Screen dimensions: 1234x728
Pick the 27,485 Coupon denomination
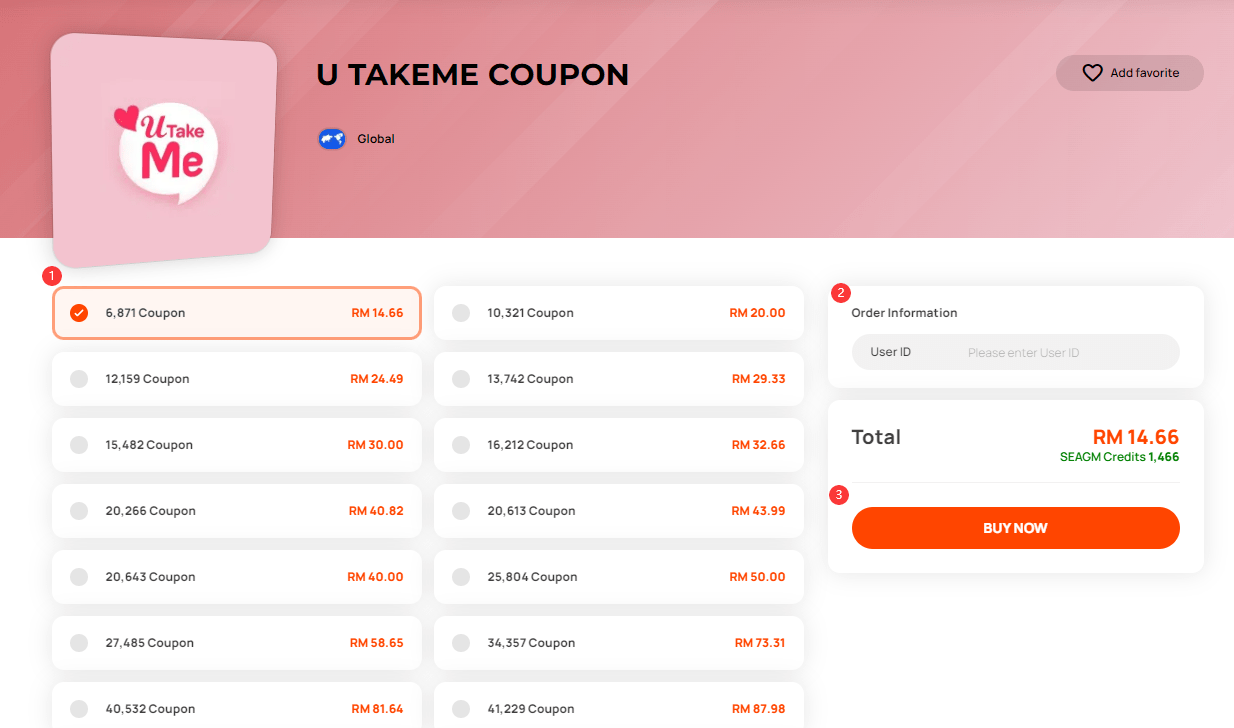coord(236,642)
